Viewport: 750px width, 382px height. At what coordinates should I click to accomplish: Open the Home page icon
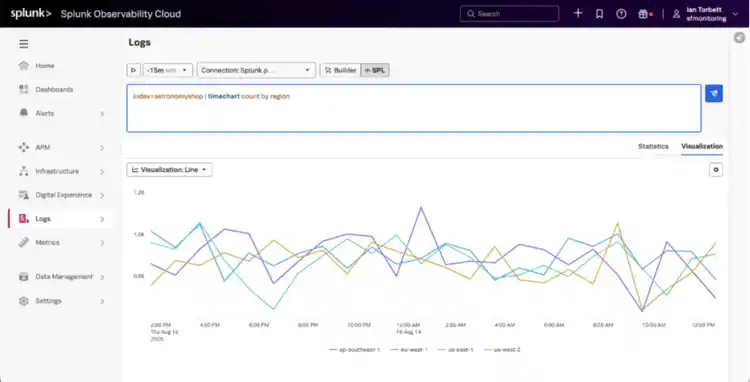[x=23, y=65]
